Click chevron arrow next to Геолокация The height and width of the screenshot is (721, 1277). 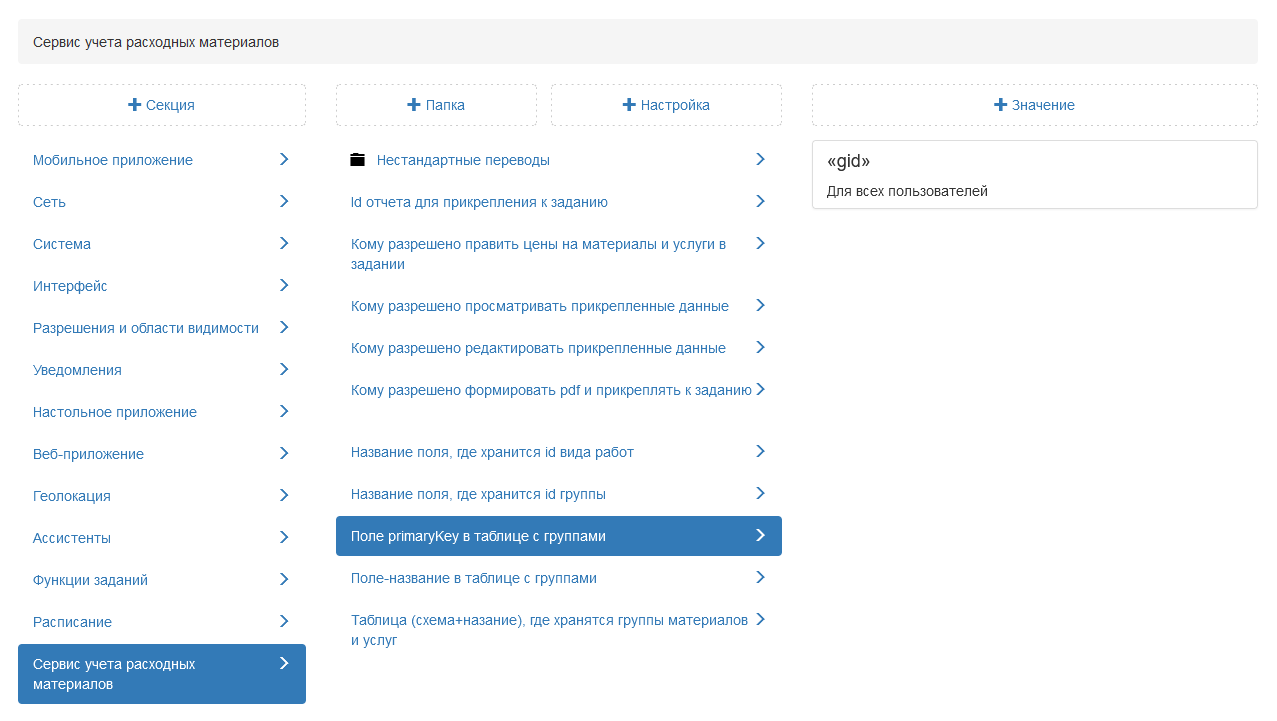coord(284,495)
